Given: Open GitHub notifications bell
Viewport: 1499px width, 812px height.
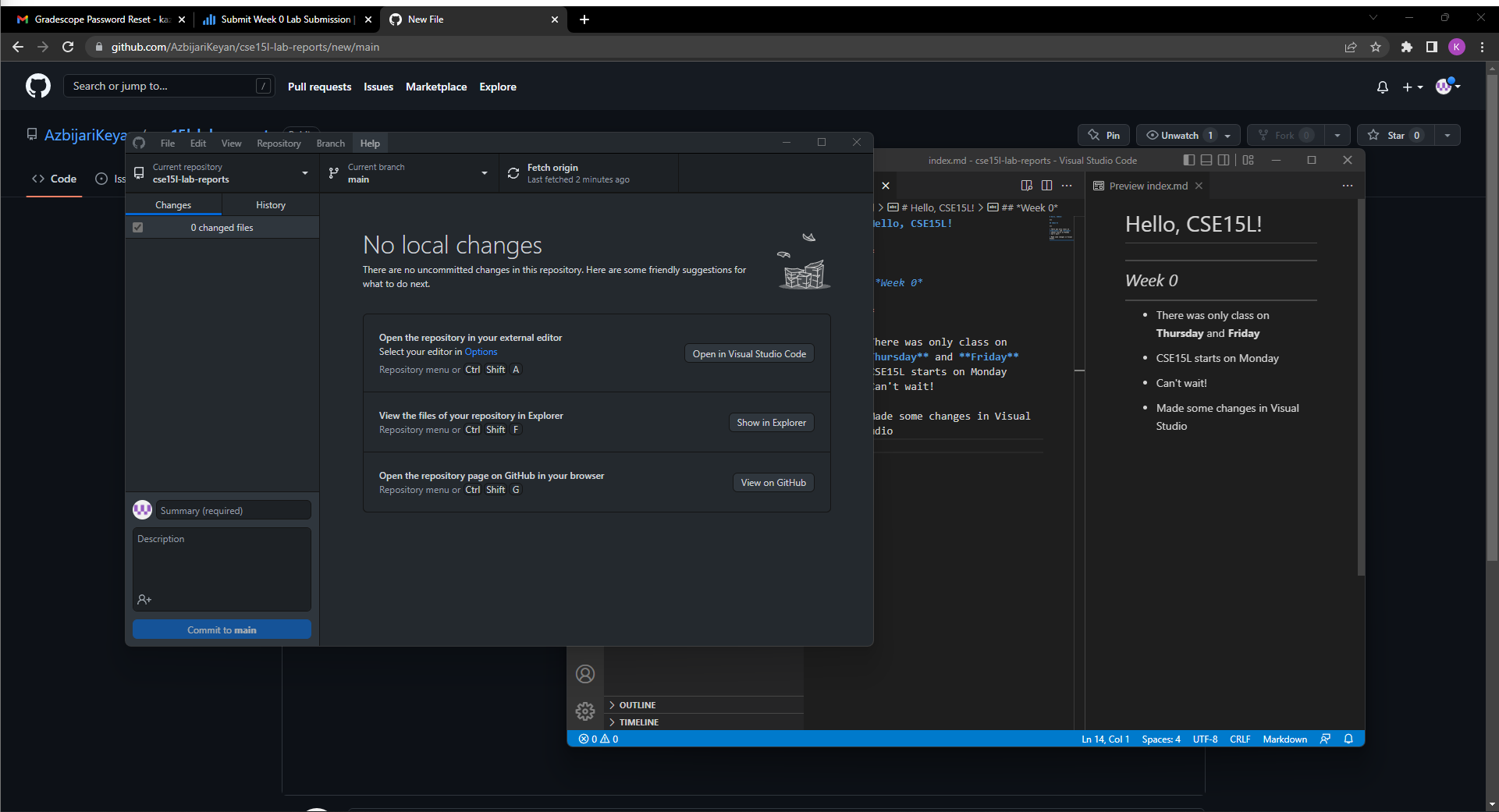Looking at the screenshot, I should pyautogui.click(x=1382, y=87).
